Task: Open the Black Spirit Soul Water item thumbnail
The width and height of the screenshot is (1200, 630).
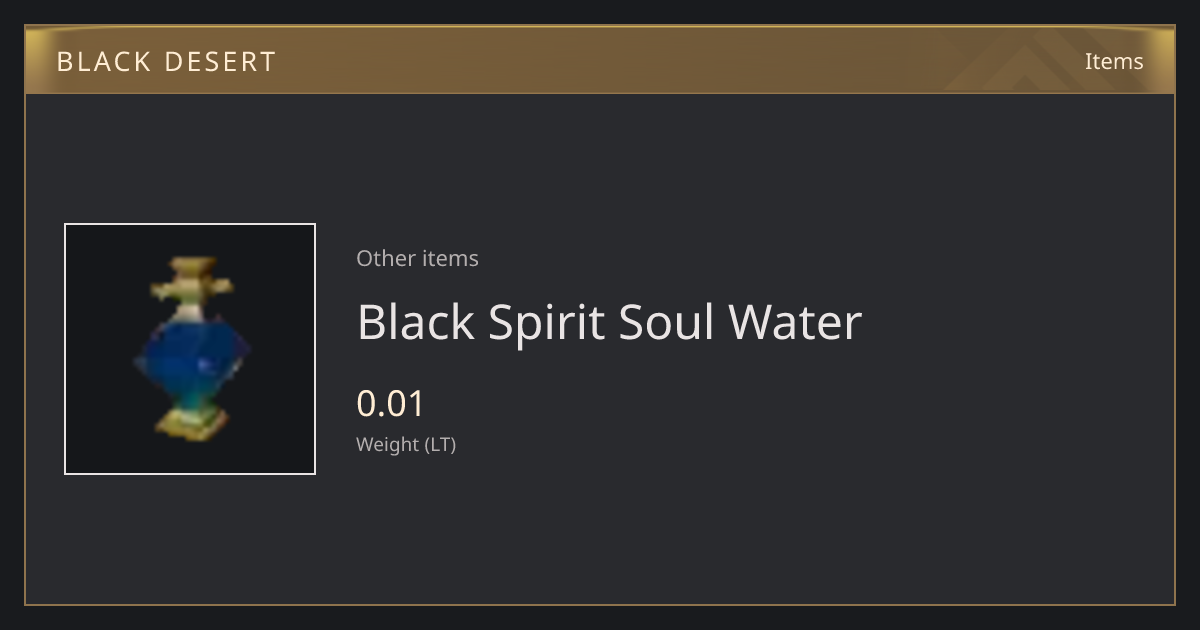Action: (190, 349)
